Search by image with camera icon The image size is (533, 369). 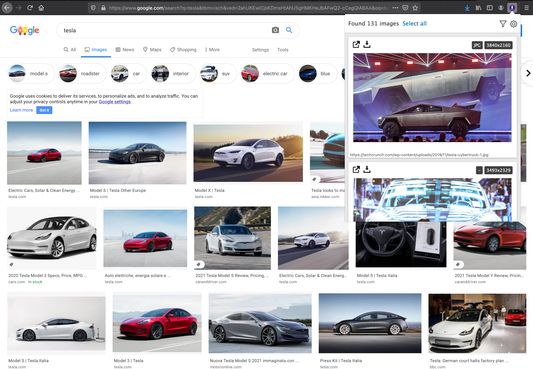pos(275,30)
